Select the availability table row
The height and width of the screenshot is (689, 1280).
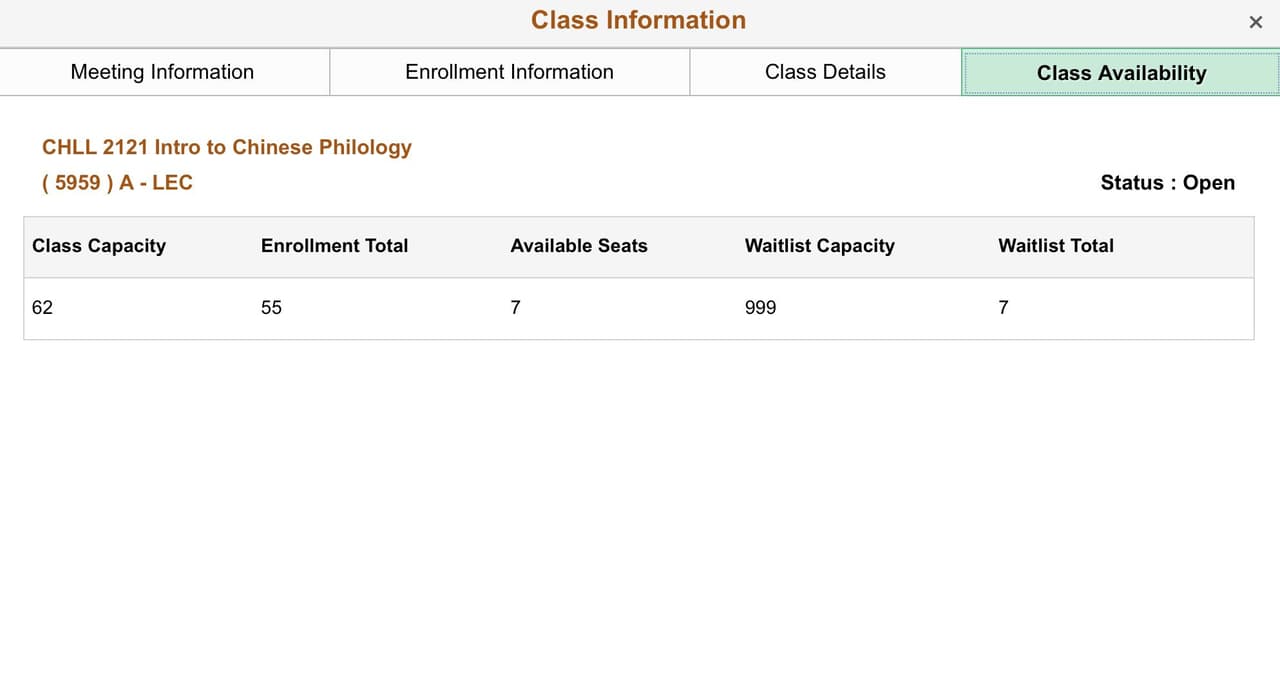[x=640, y=307]
